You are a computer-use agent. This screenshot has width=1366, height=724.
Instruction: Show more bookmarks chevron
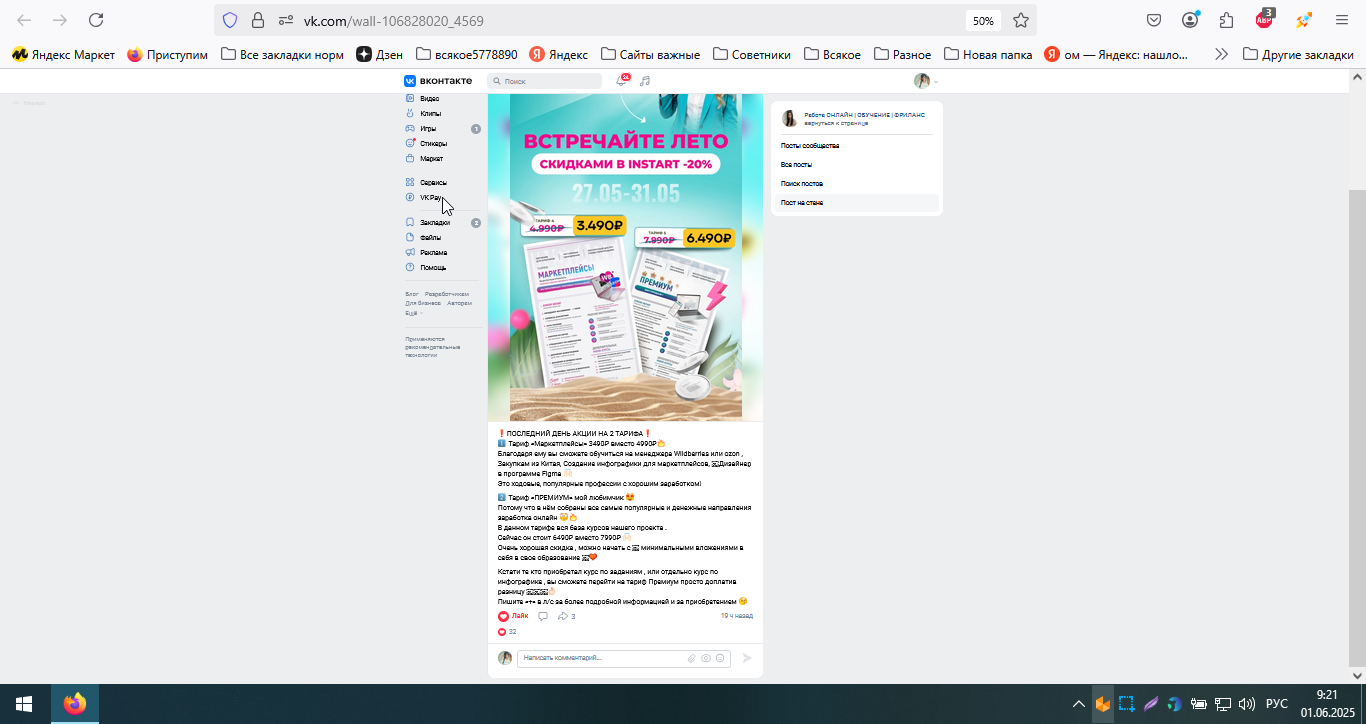click(x=1221, y=55)
